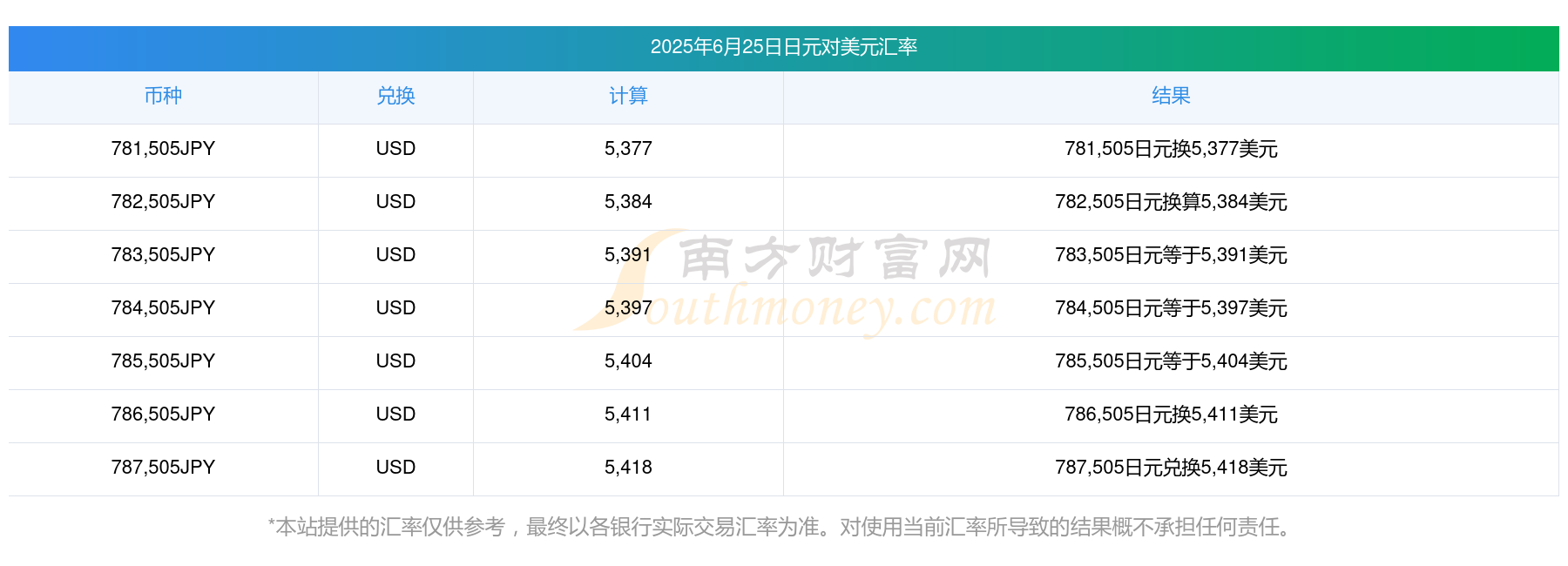The height and width of the screenshot is (566, 1568).
Task: Click the 结果 column header
Action: pyautogui.click(x=1171, y=96)
